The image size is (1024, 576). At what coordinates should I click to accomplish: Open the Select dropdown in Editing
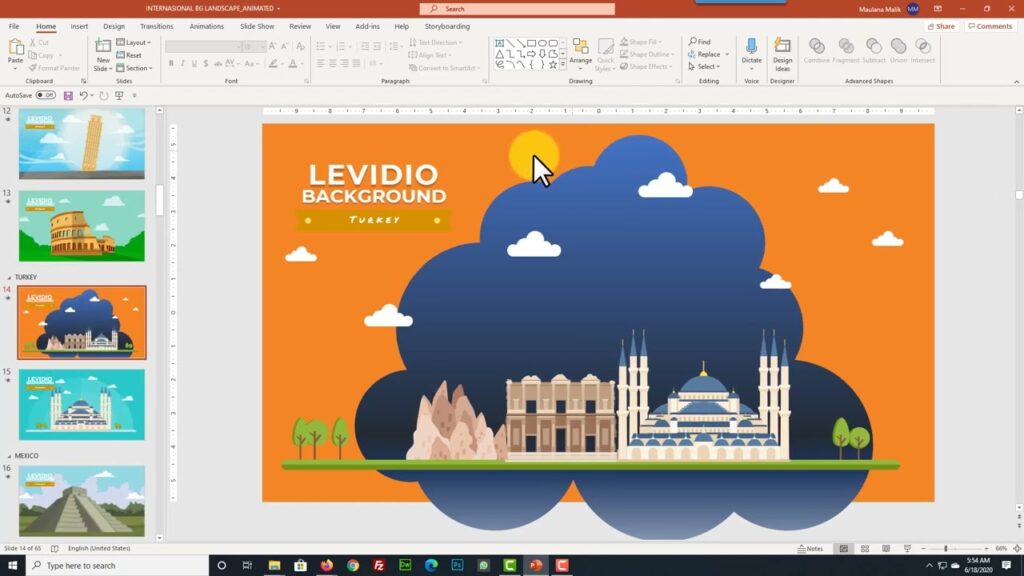[704, 67]
